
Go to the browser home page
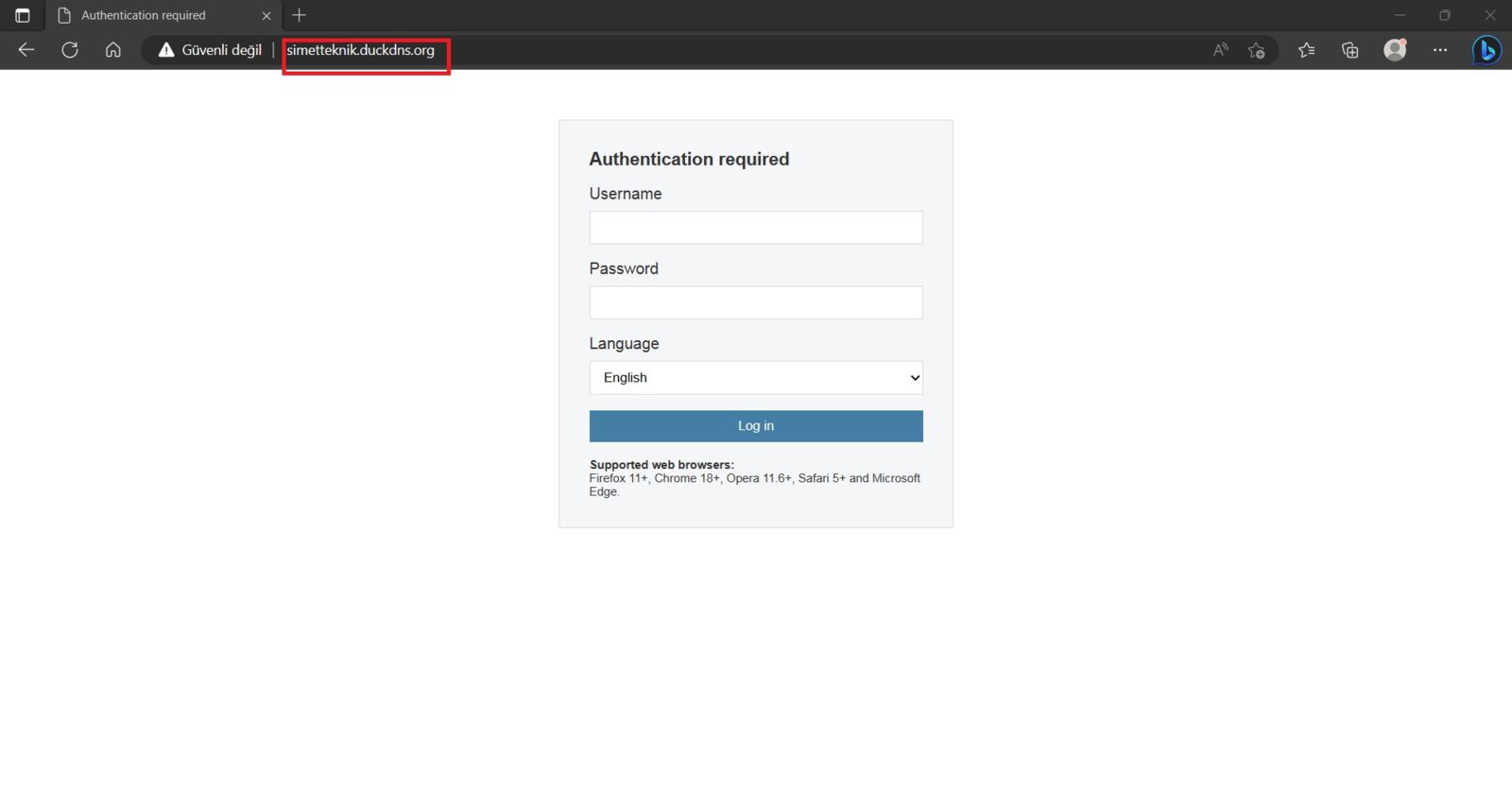[x=113, y=50]
